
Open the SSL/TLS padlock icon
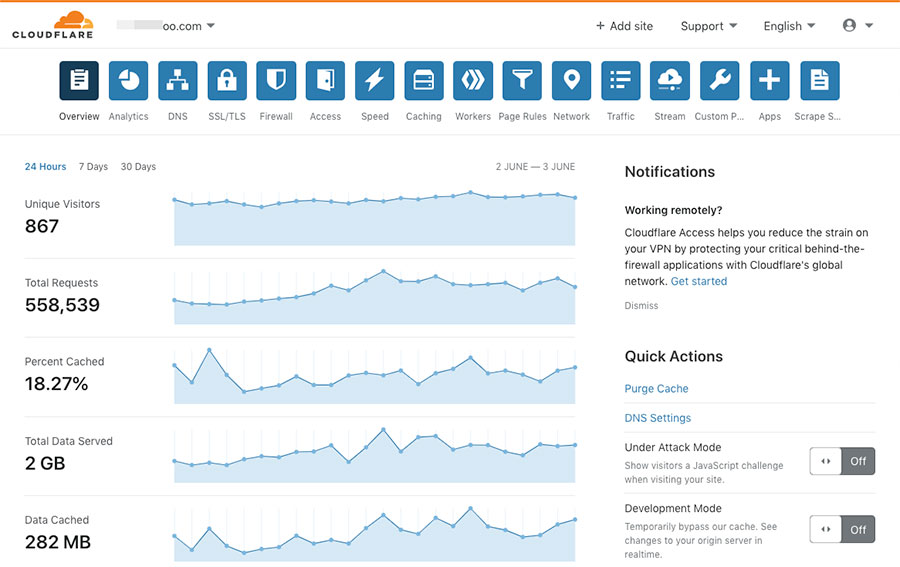[x=227, y=80]
